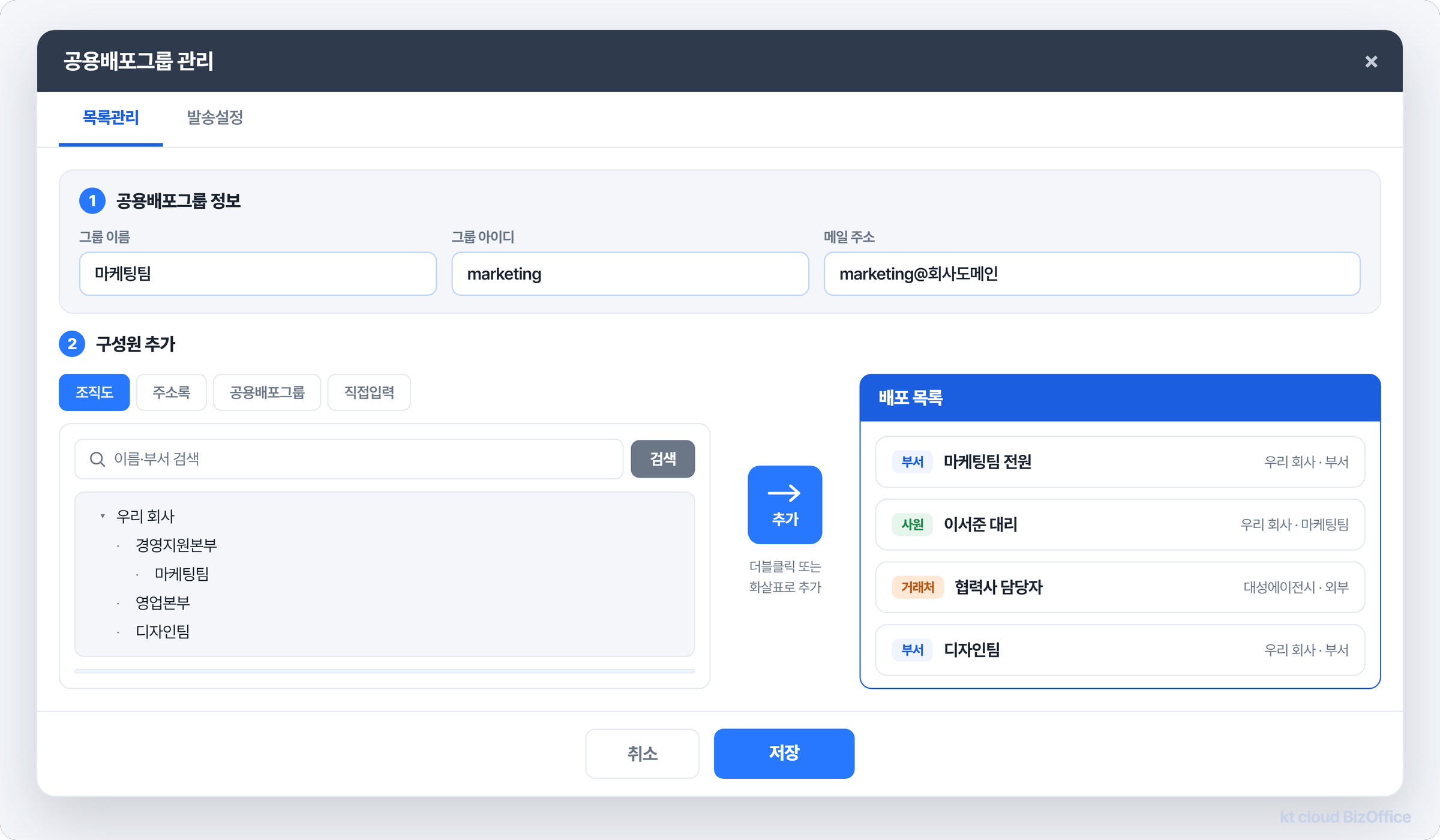Select the 공용배포그룹 source tab
The width and height of the screenshot is (1440, 840).
267,392
